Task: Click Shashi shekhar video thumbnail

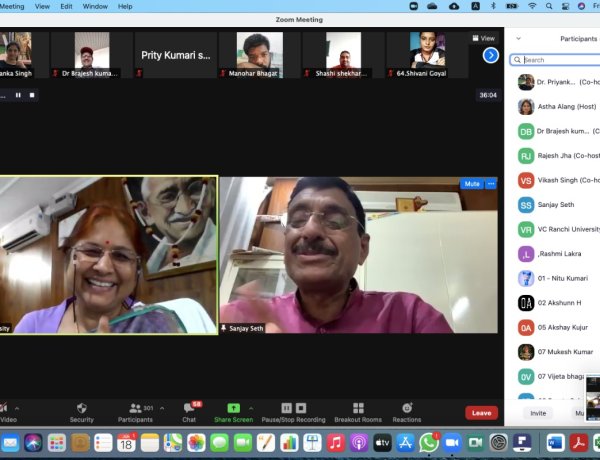Action: (343, 55)
